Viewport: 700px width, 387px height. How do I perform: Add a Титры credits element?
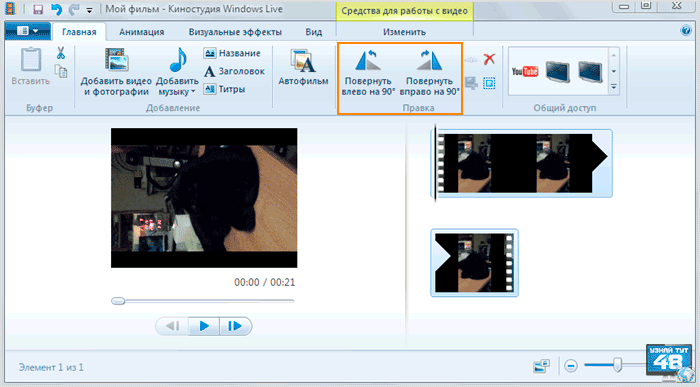pos(225,89)
